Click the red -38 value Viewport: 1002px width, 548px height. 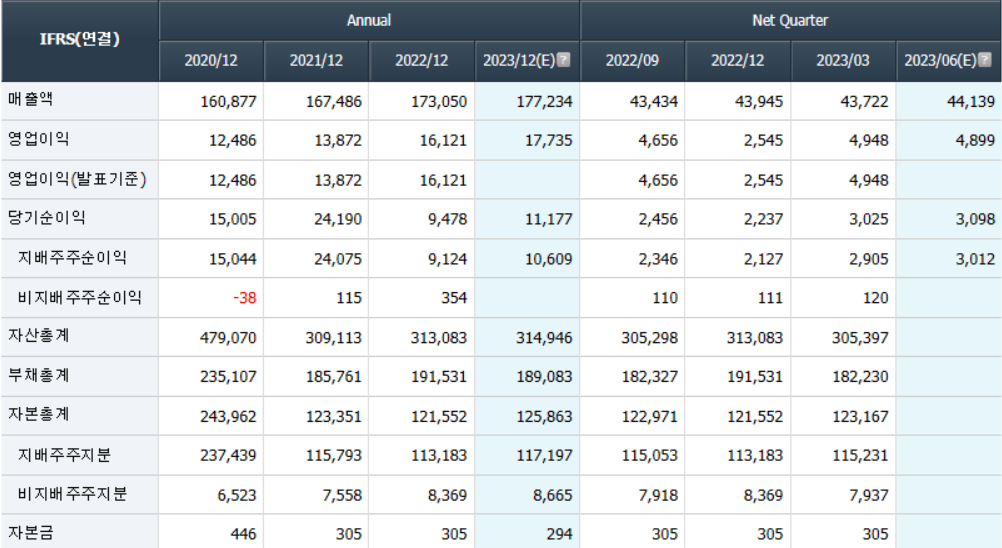click(x=245, y=298)
